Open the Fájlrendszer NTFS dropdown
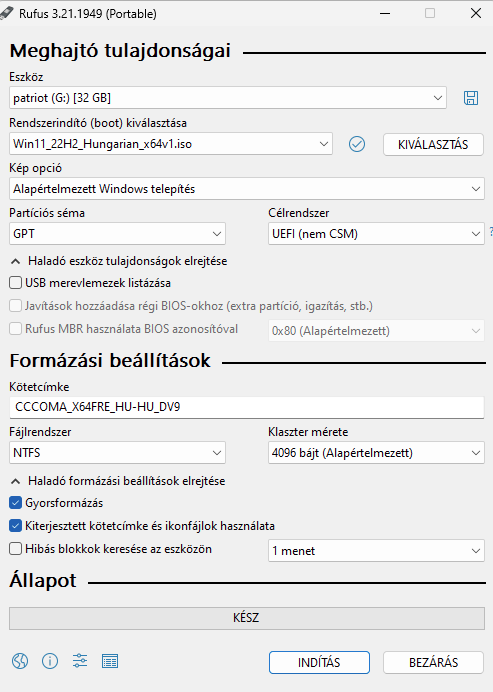The height and width of the screenshot is (692, 493). 117,452
